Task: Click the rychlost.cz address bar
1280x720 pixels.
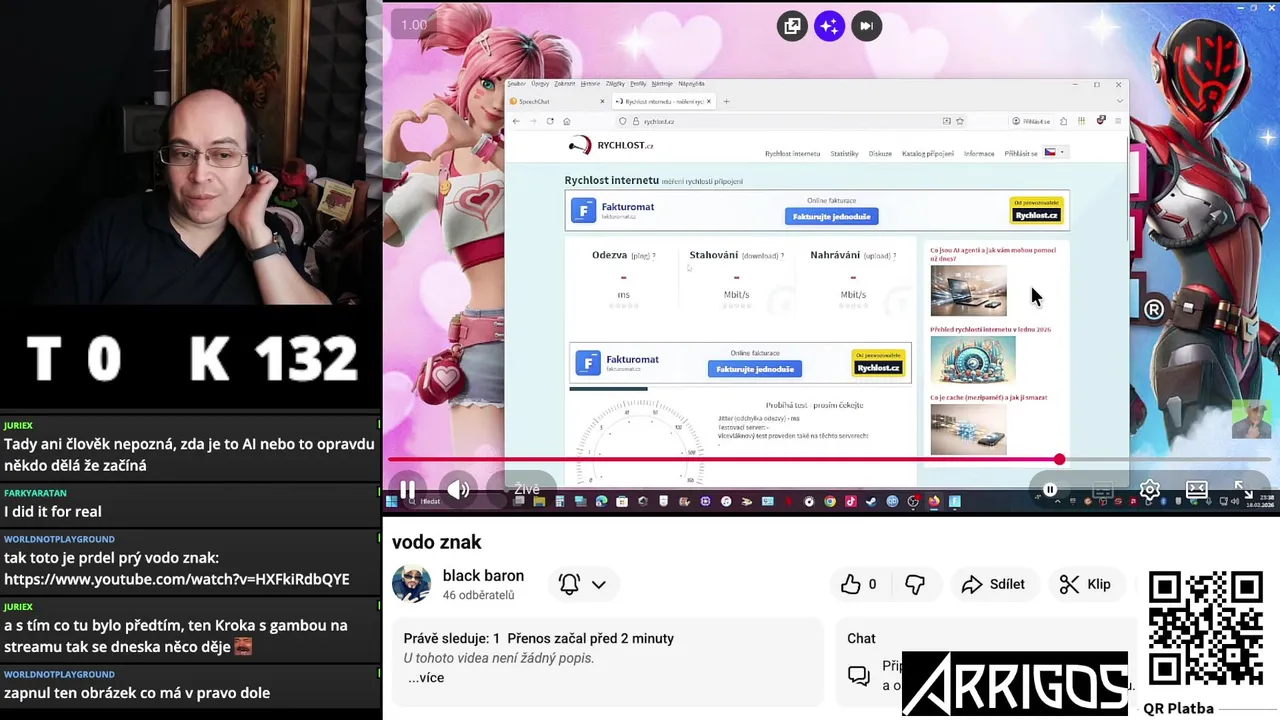Action: pyautogui.click(x=792, y=121)
